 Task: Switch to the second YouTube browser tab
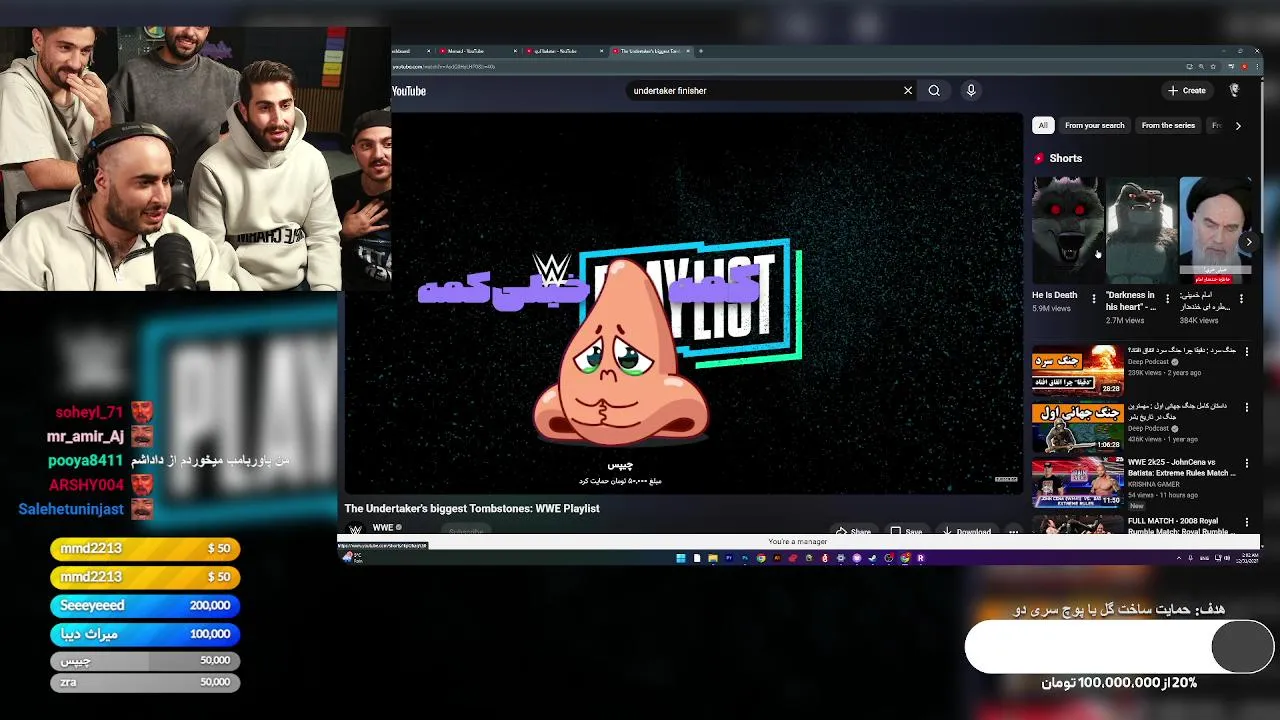coord(478,51)
